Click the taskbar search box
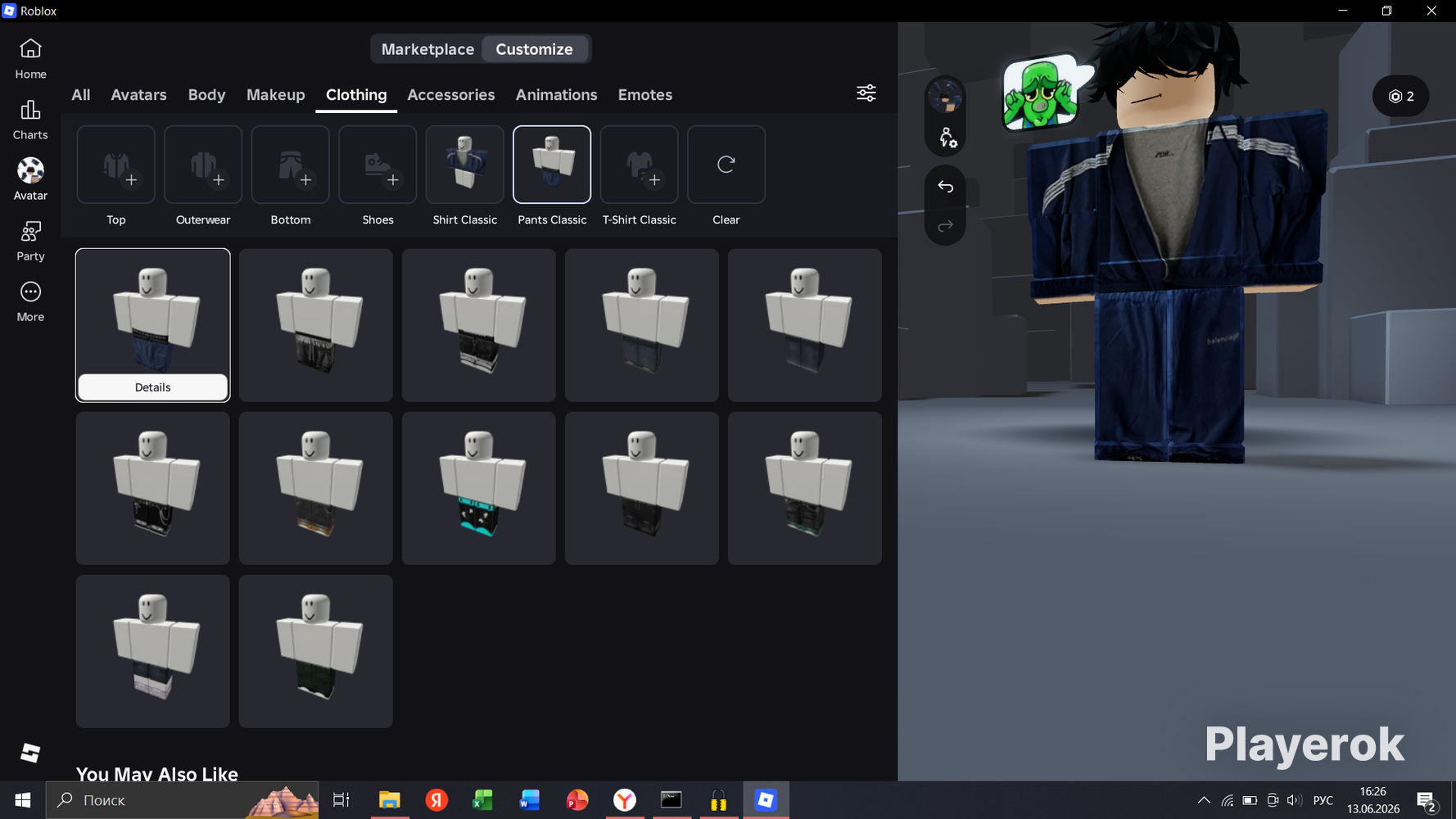 tap(182, 800)
